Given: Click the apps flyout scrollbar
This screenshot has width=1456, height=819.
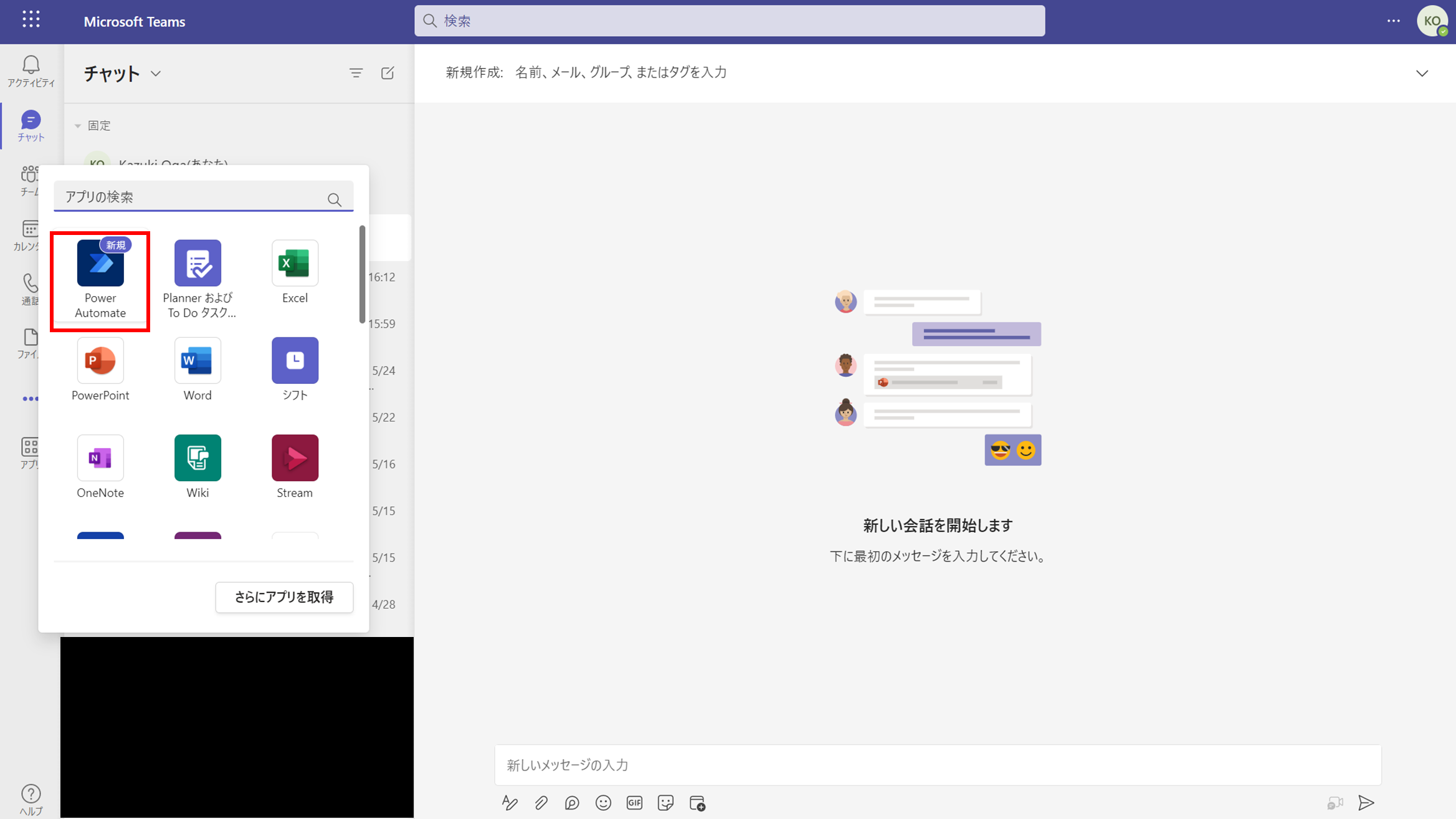Looking at the screenshot, I should (362, 275).
